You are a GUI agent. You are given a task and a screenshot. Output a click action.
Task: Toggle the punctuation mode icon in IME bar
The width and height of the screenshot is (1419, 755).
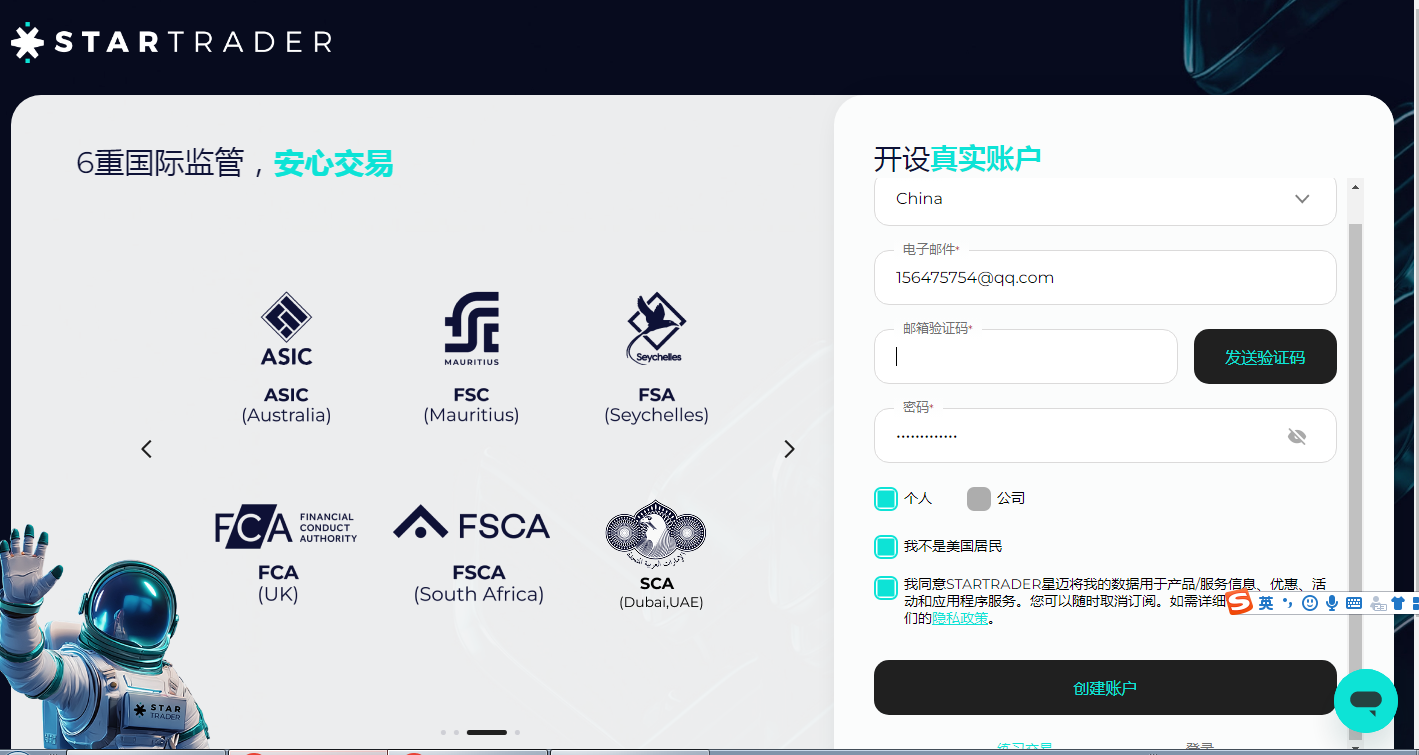click(x=1288, y=603)
